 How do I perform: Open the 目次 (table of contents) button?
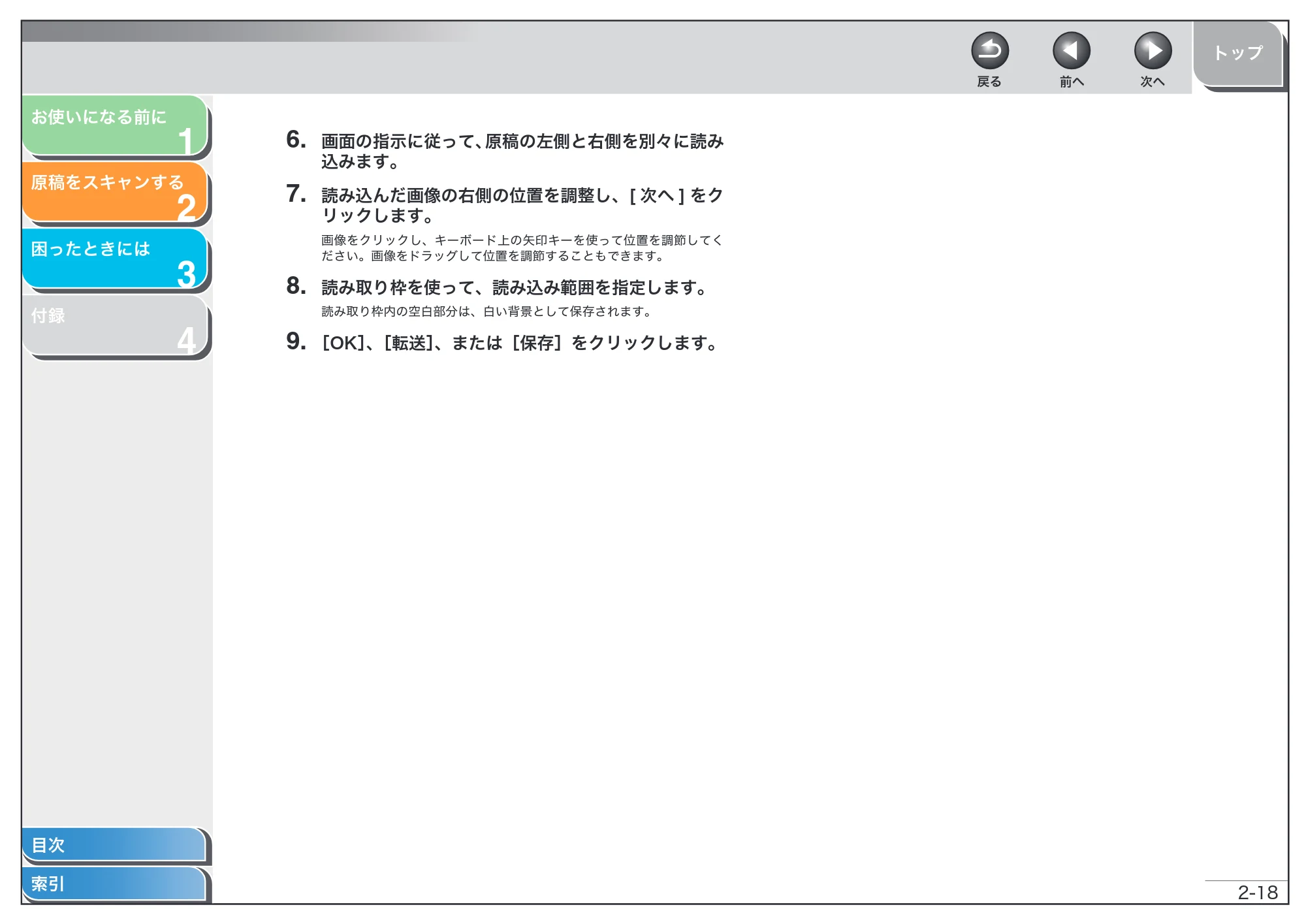coord(114,844)
